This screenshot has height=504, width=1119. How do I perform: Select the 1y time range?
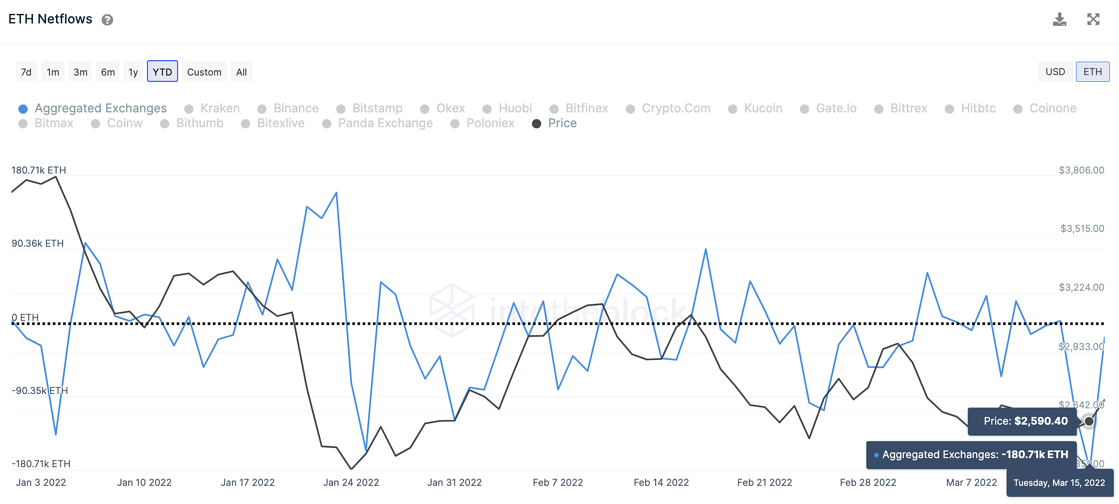(133, 72)
